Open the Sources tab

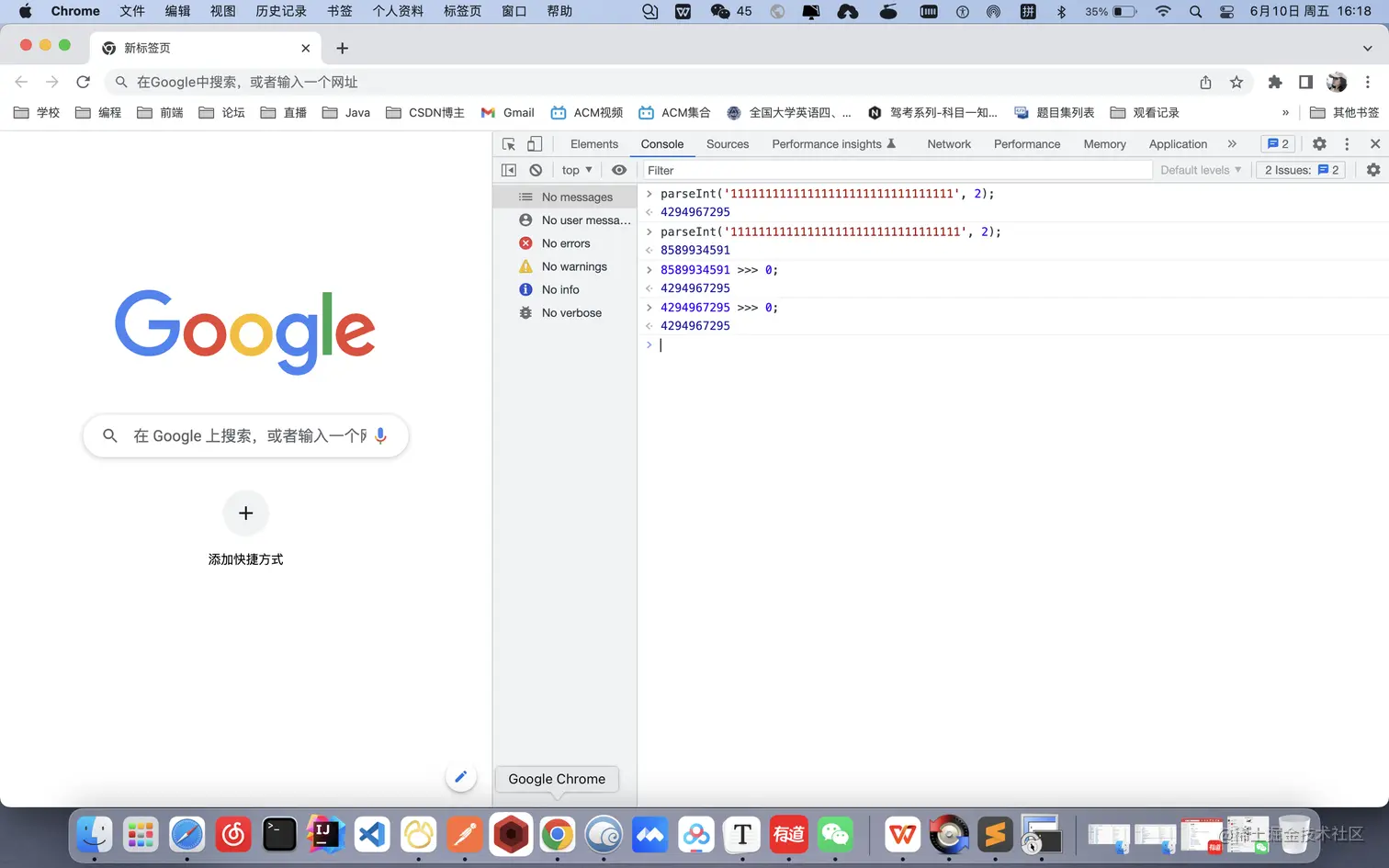(x=728, y=144)
